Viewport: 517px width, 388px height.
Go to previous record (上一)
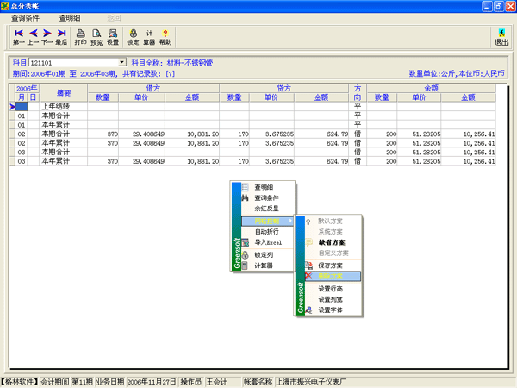(x=33, y=37)
